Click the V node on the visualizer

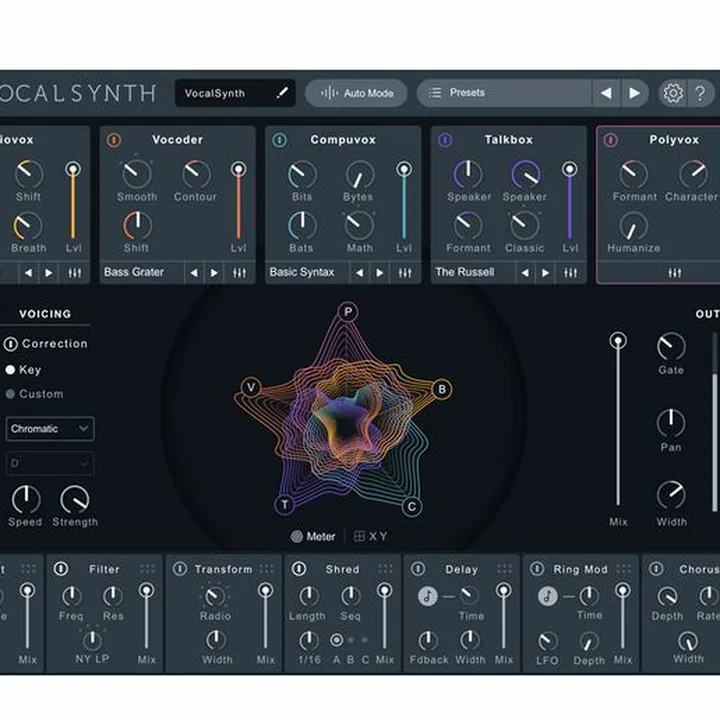click(251, 387)
